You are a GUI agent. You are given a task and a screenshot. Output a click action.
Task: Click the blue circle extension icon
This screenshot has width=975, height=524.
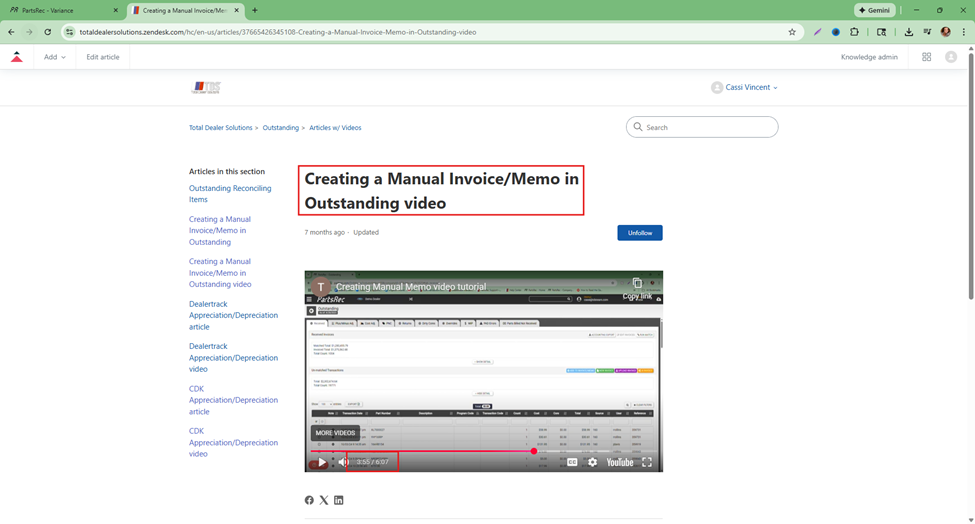(x=836, y=32)
